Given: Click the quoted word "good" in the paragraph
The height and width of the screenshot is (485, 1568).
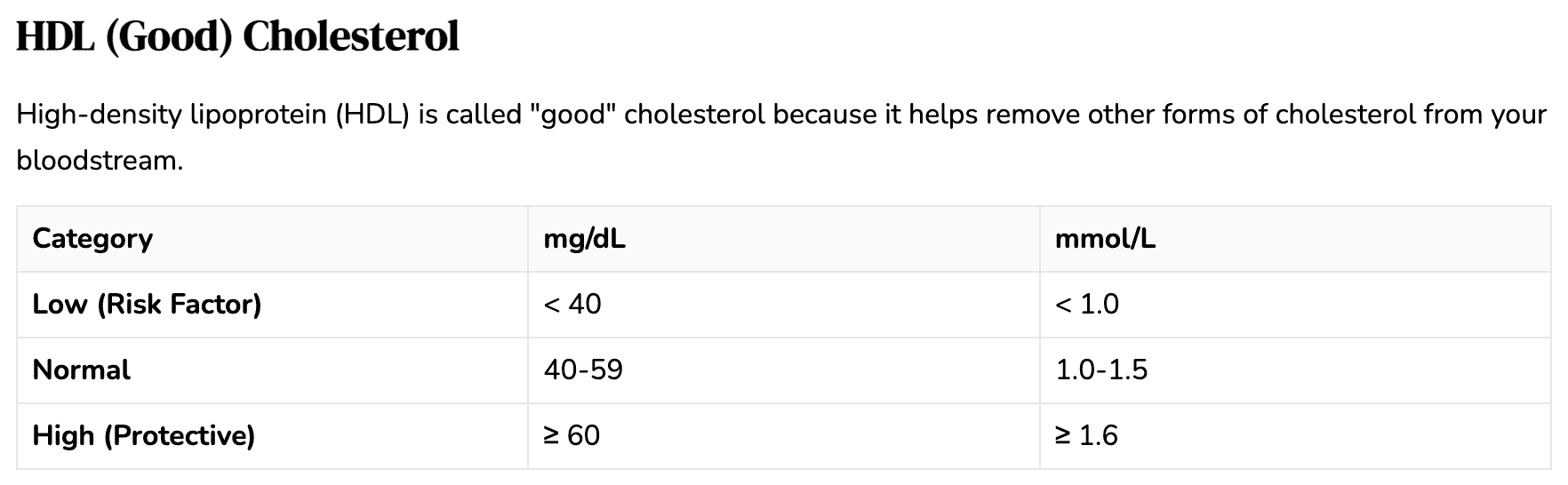Looking at the screenshot, I should point(572,115).
